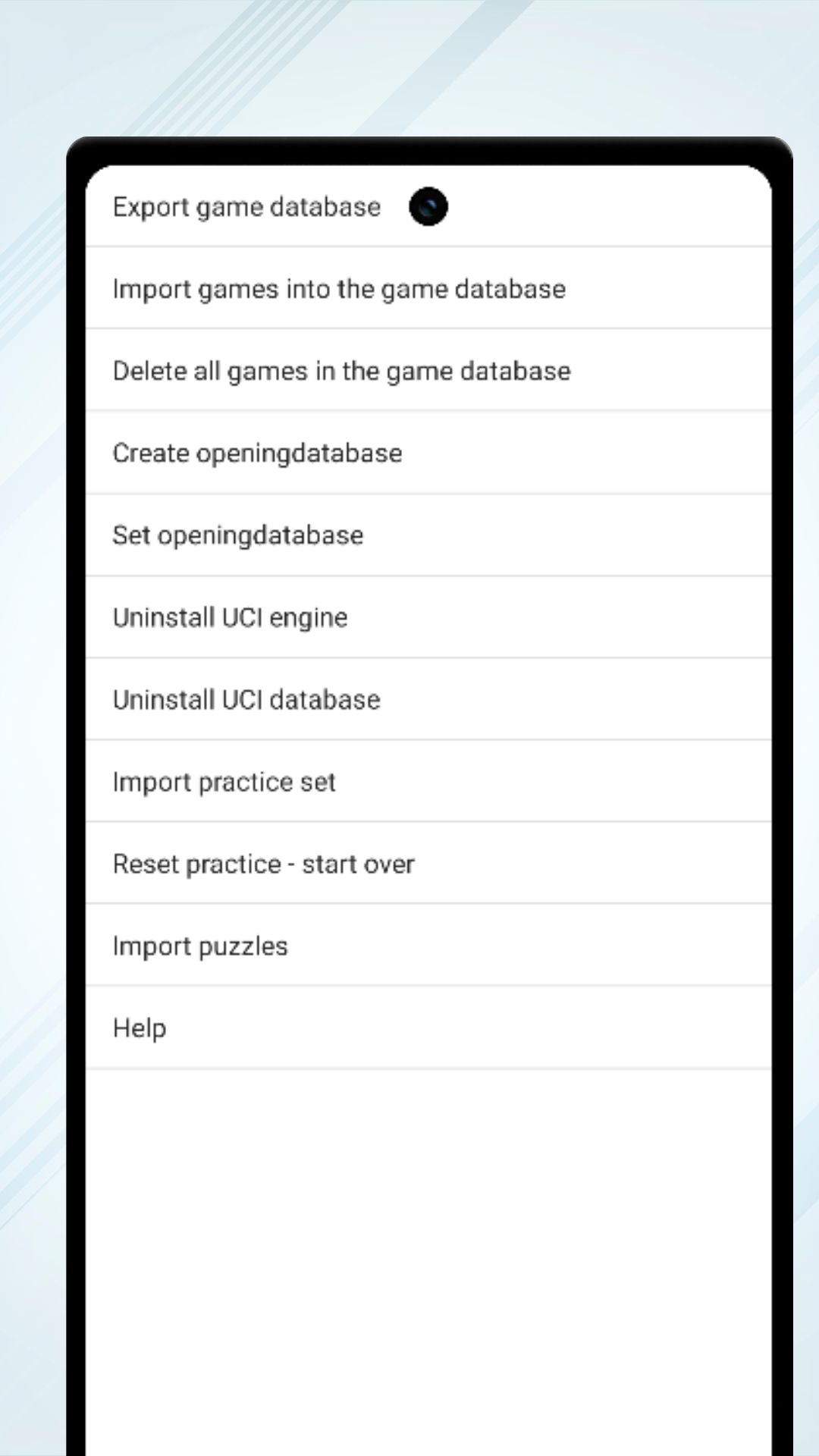The height and width of the screenshot is (1456, 819).
Task: Tap Delete all games in the game database
Action: click(x=341, y=371)
